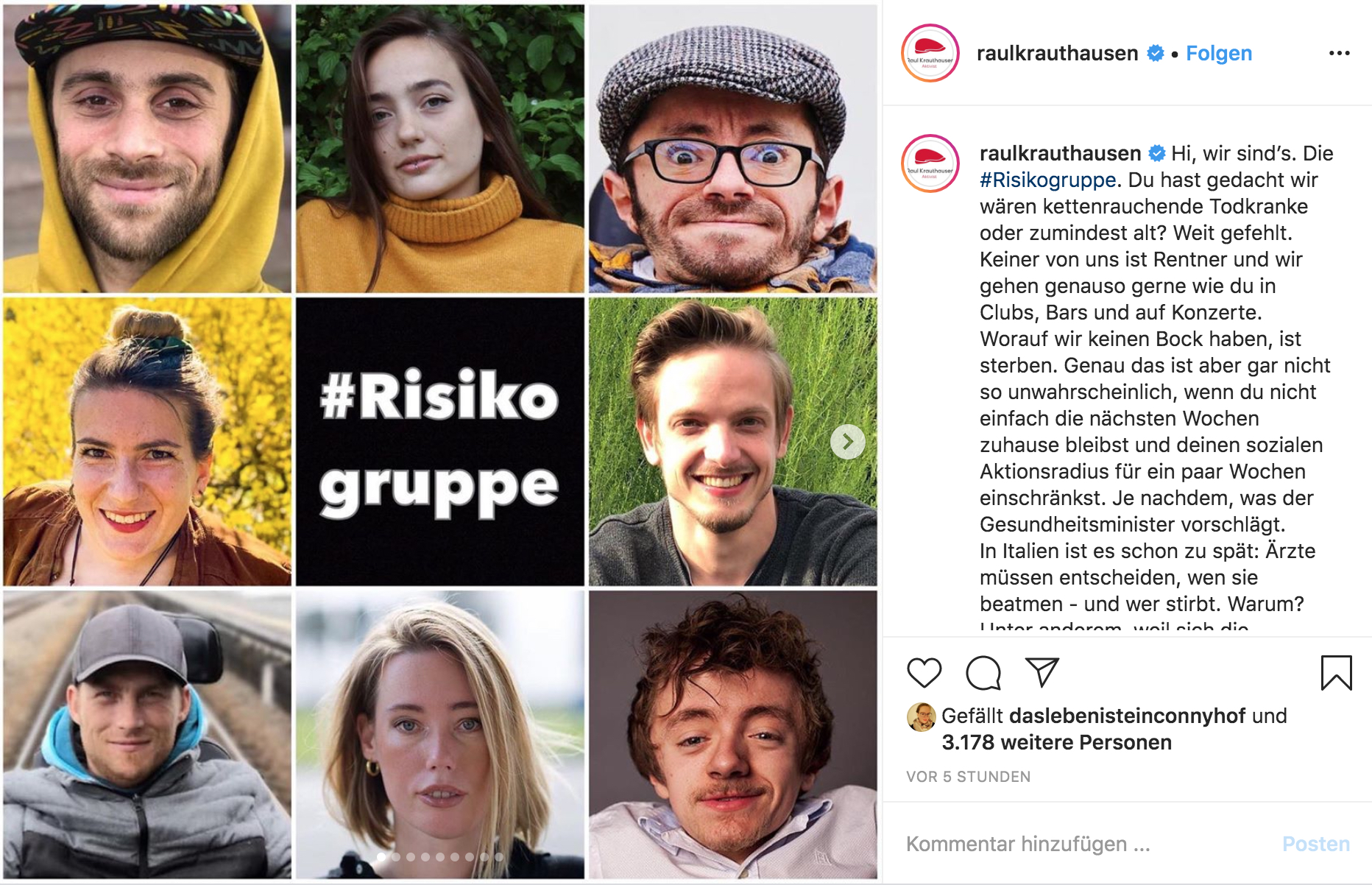
Task: Click profile avatar beside the caption
Action: 930,163
